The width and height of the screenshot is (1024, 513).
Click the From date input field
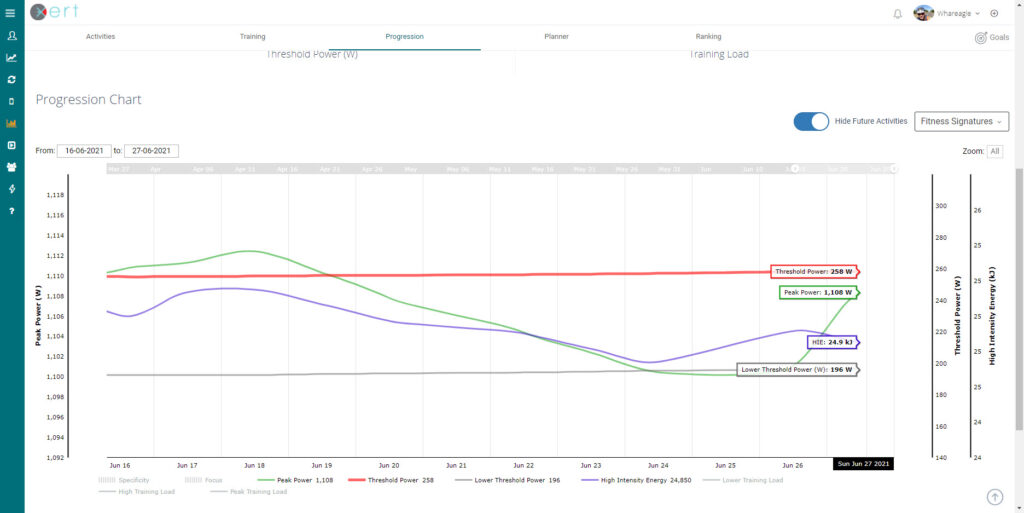click(x=83, y=151)
